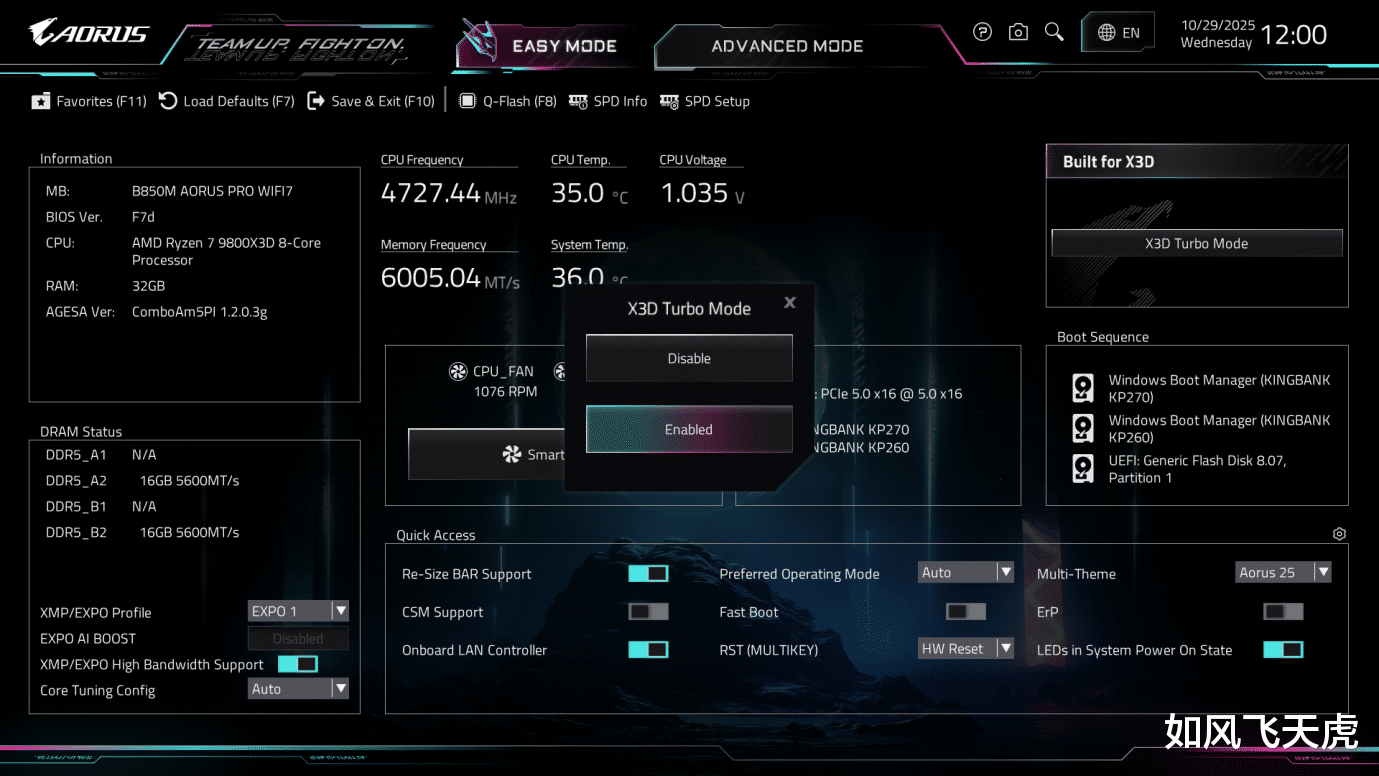The image size is (1379, 776).
Task: Toggle CSM Support switch
Action: (648, 611)
